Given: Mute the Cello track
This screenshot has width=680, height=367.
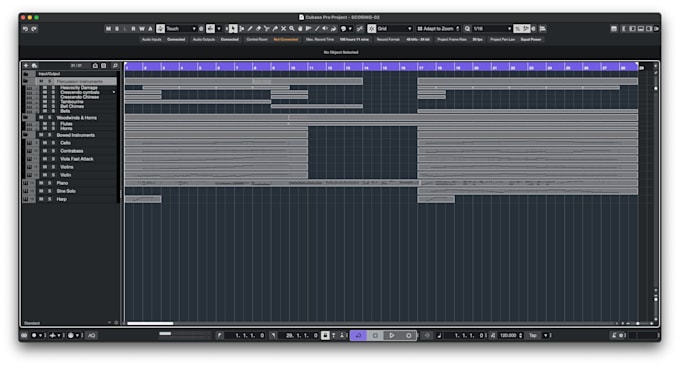Looking at the screenshot, I should [45, 143].
